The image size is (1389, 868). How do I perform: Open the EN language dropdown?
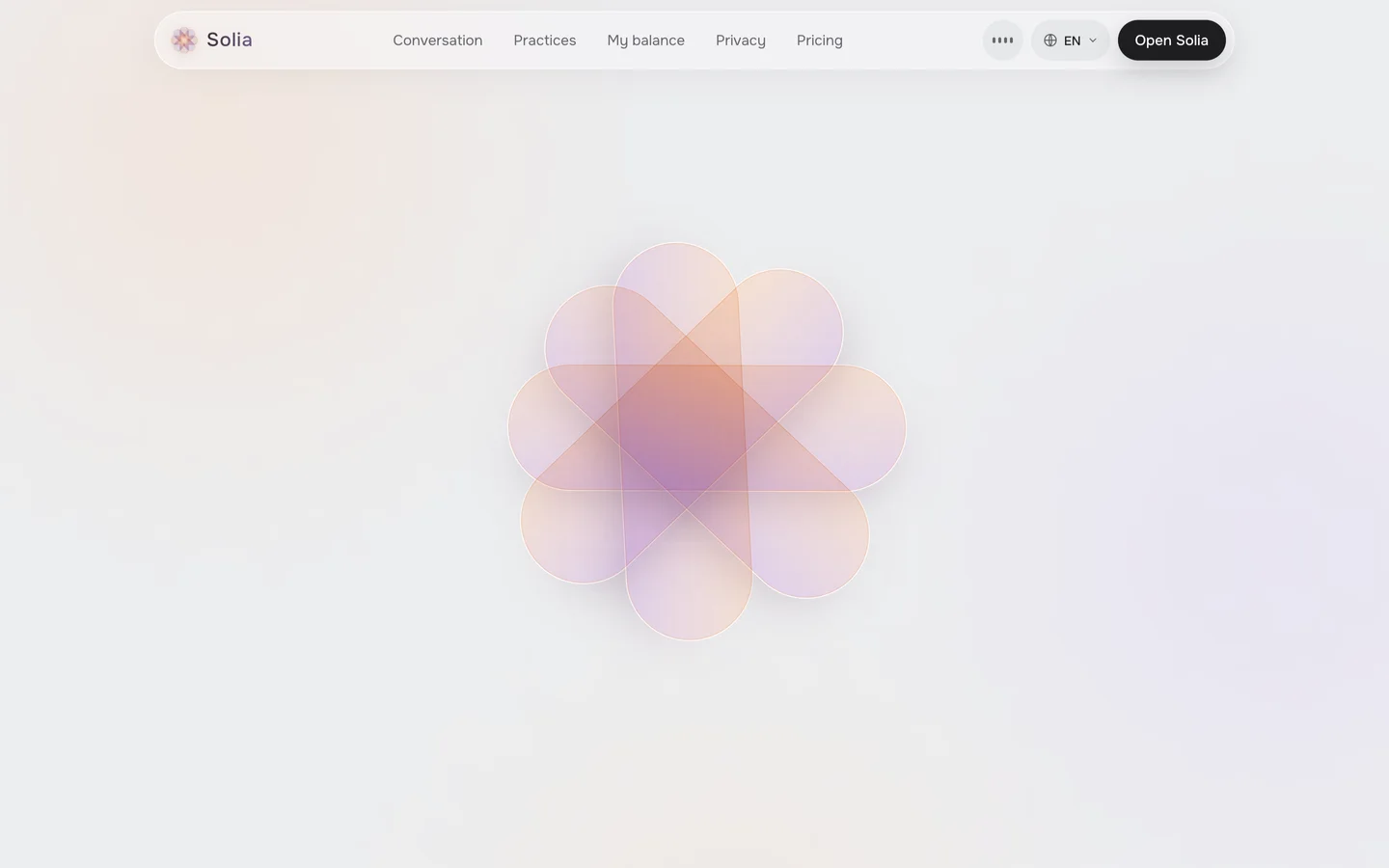1071,41
